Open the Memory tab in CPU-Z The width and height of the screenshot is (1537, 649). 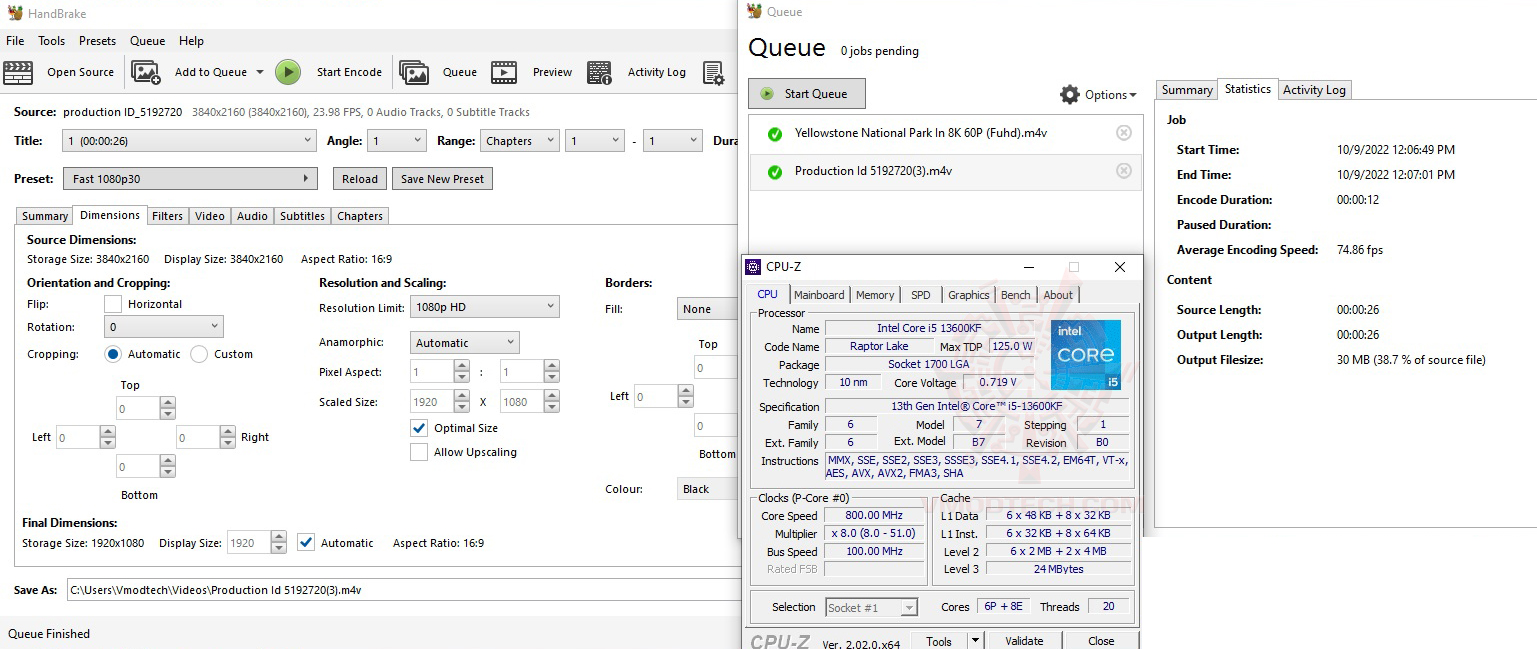[875, 295]
